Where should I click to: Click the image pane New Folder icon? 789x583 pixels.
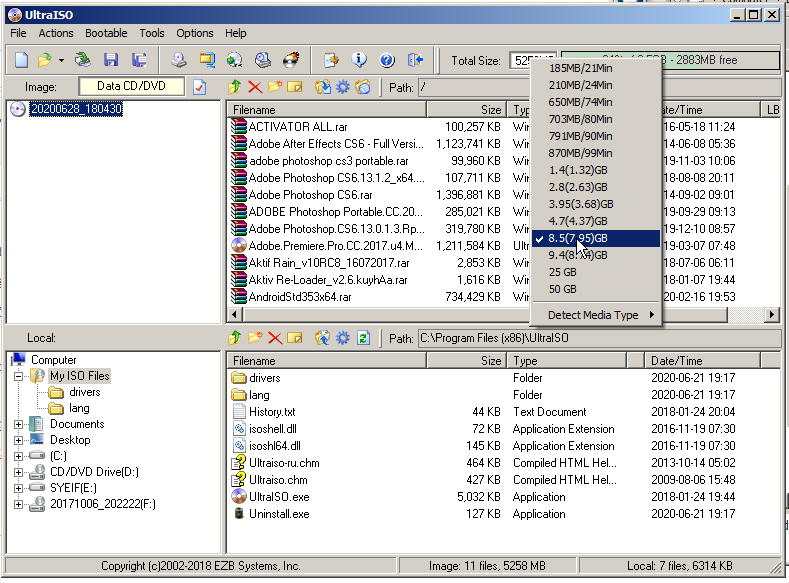[x=275, y=87]
